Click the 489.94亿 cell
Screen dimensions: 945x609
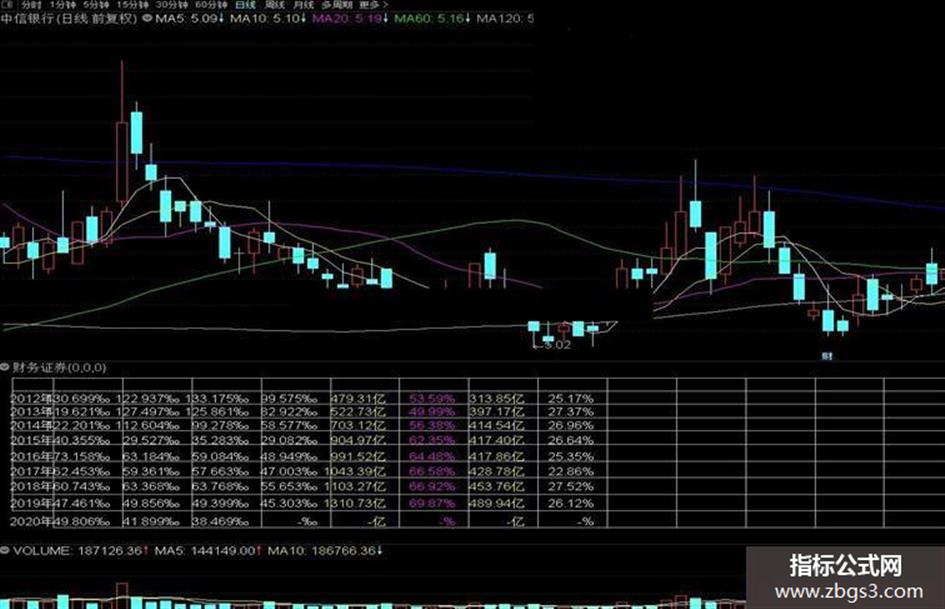pos(497,503)
